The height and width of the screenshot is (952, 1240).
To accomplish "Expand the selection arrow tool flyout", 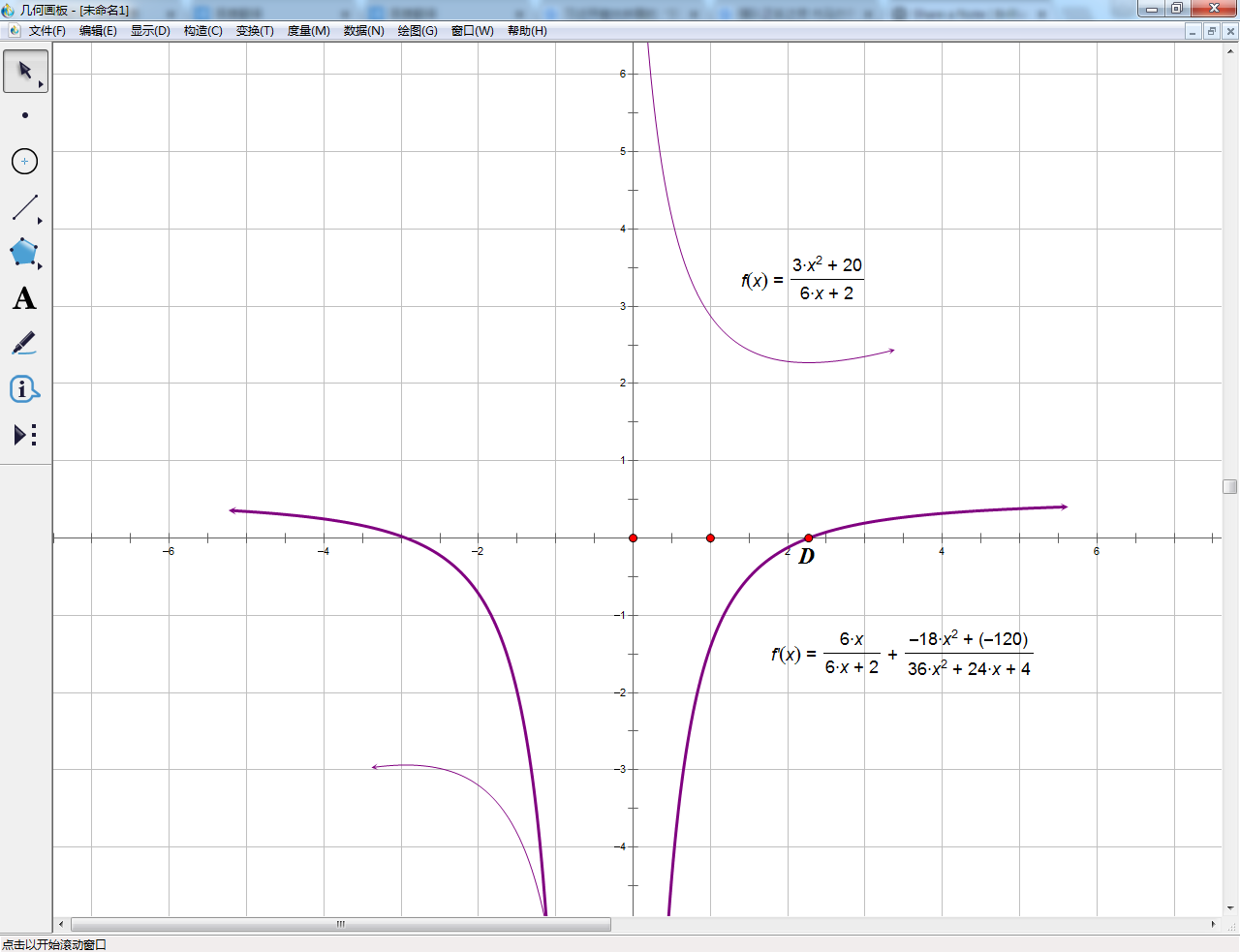I will pos(41,83).
